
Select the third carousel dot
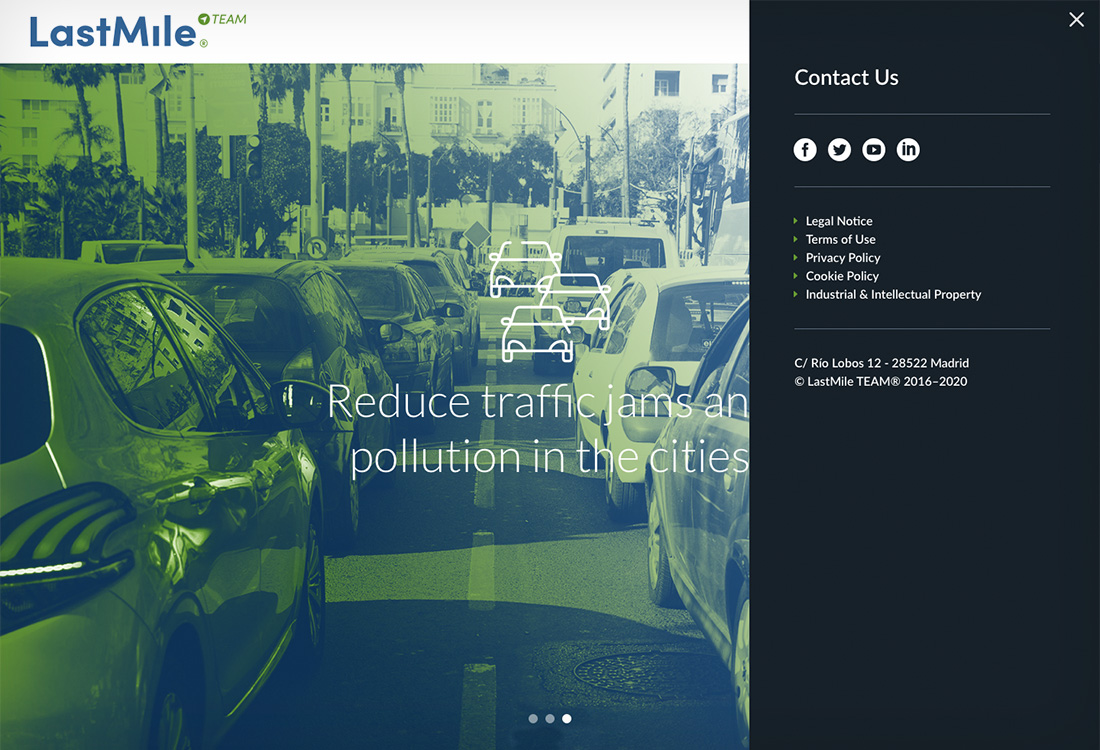(567, 718)
